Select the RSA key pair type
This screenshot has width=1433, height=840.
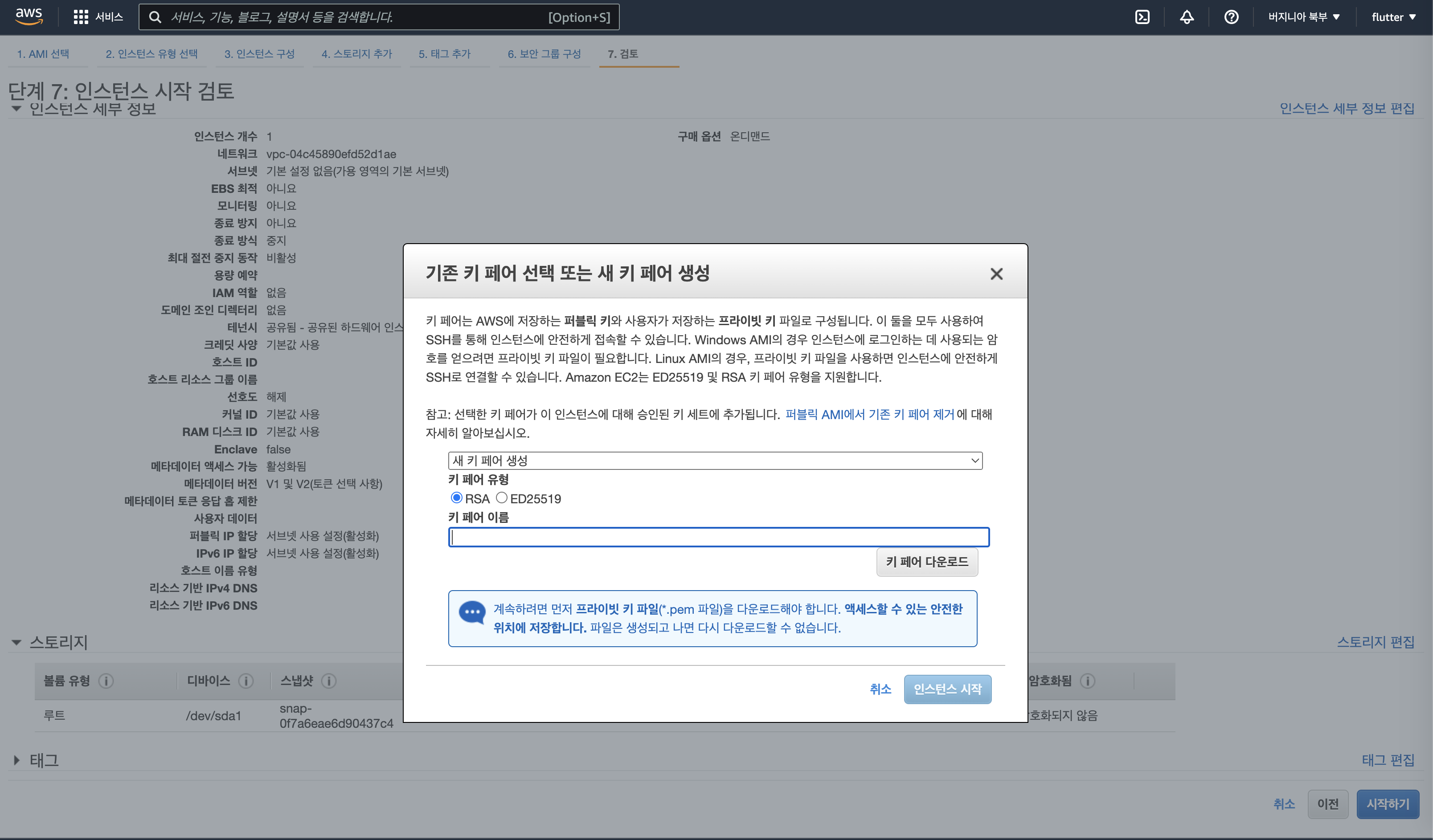coord(456,498)
